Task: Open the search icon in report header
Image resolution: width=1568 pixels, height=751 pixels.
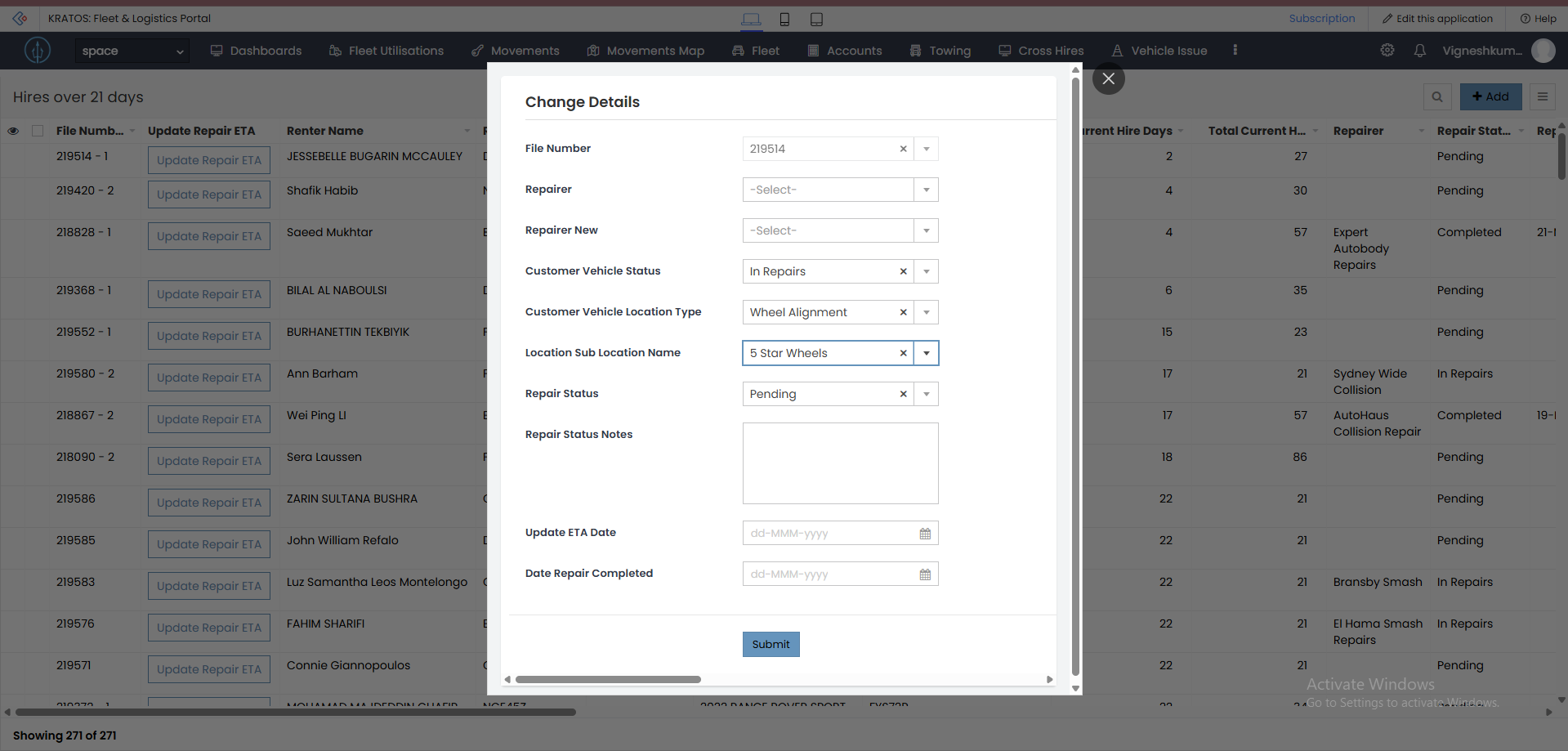Action: (x=1437, y=96)
